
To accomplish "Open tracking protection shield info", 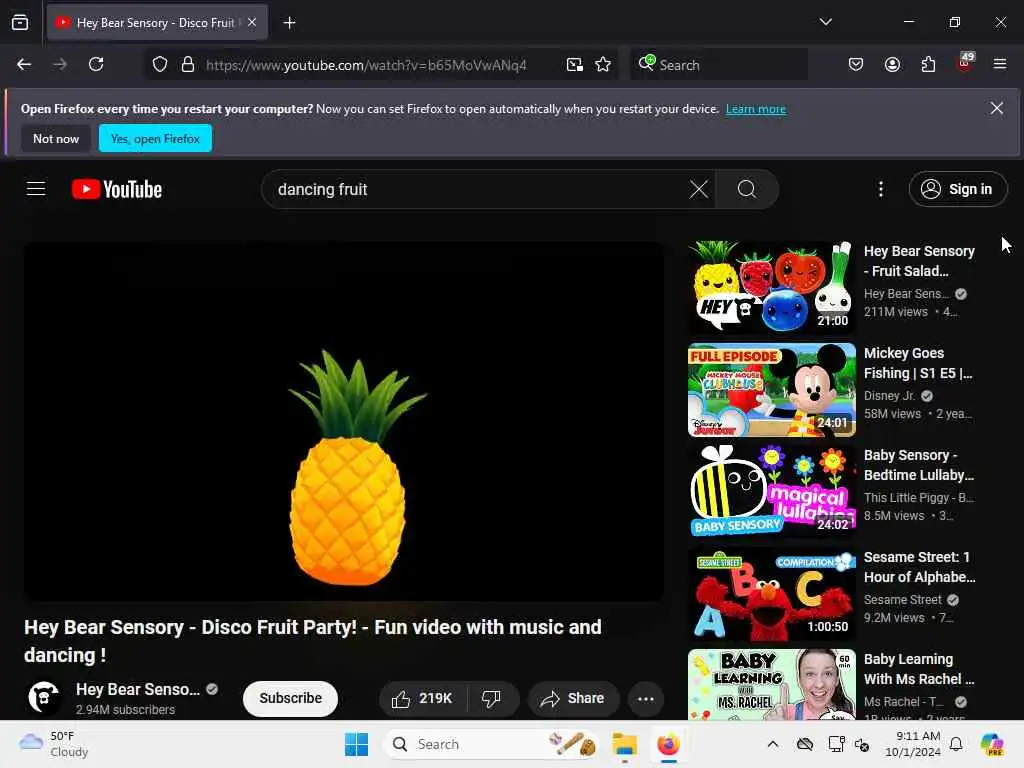I will coord(160,65).
